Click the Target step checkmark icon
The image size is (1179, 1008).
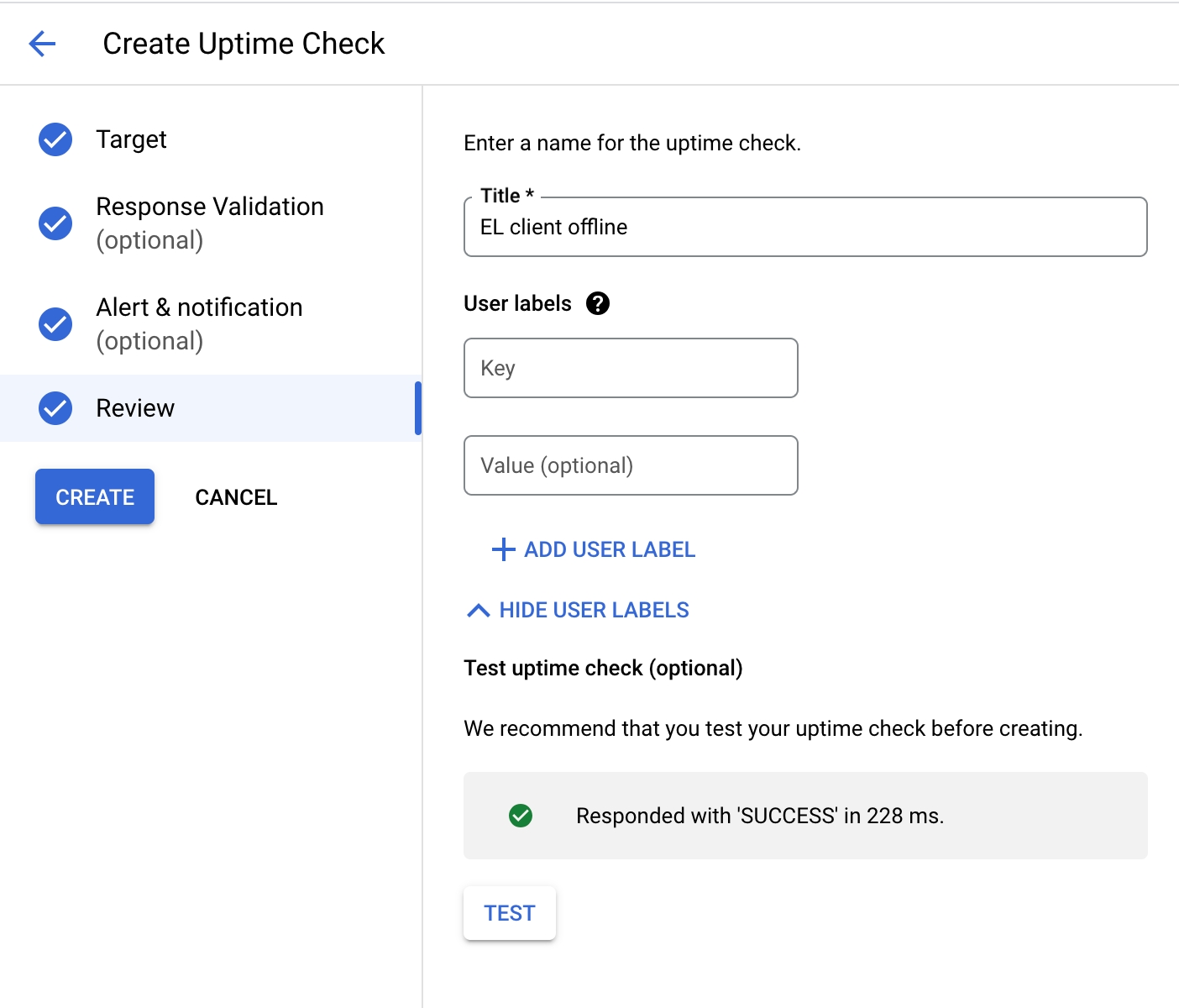[55, 139]
